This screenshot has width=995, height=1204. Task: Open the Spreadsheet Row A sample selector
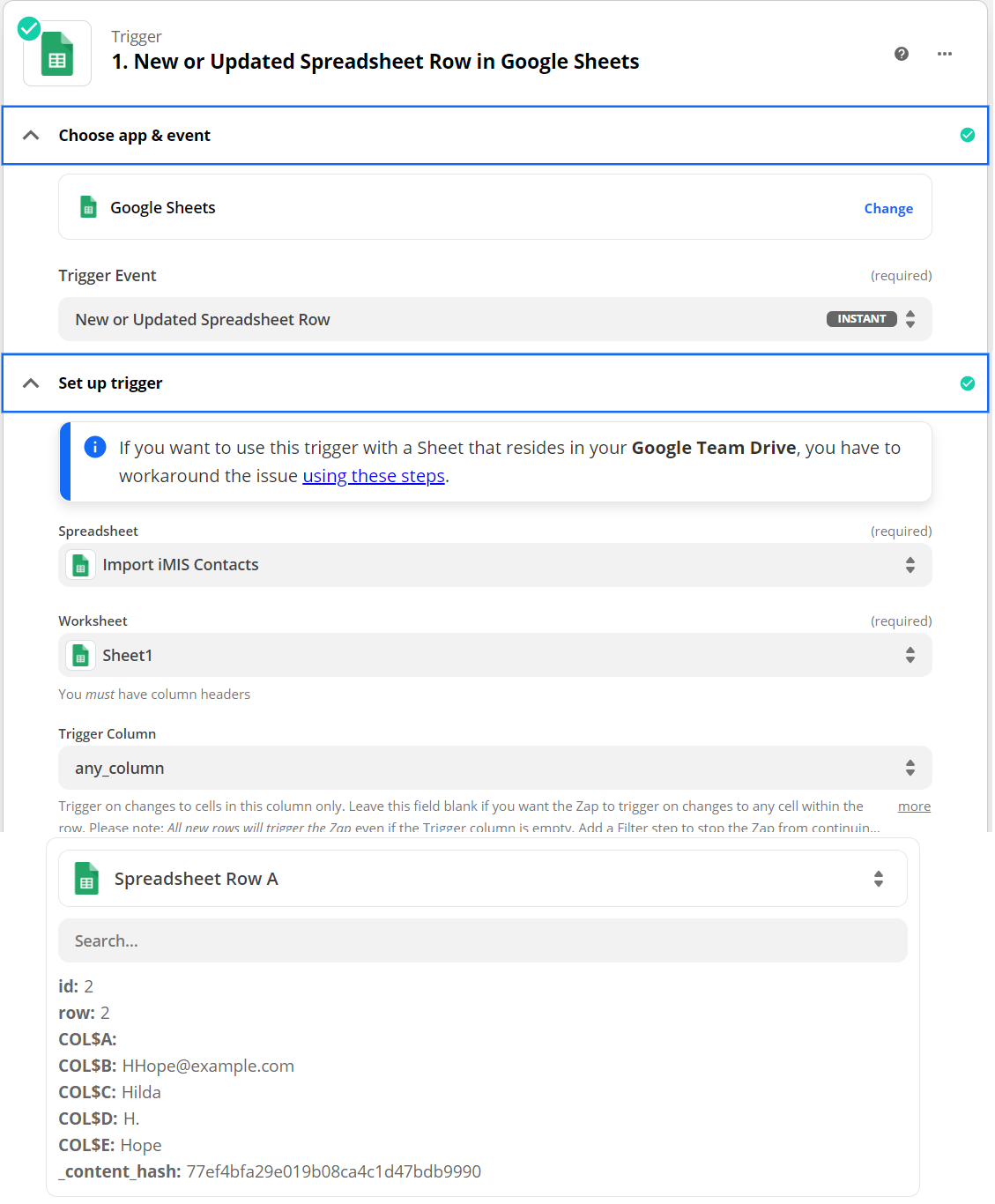(482, 879)
